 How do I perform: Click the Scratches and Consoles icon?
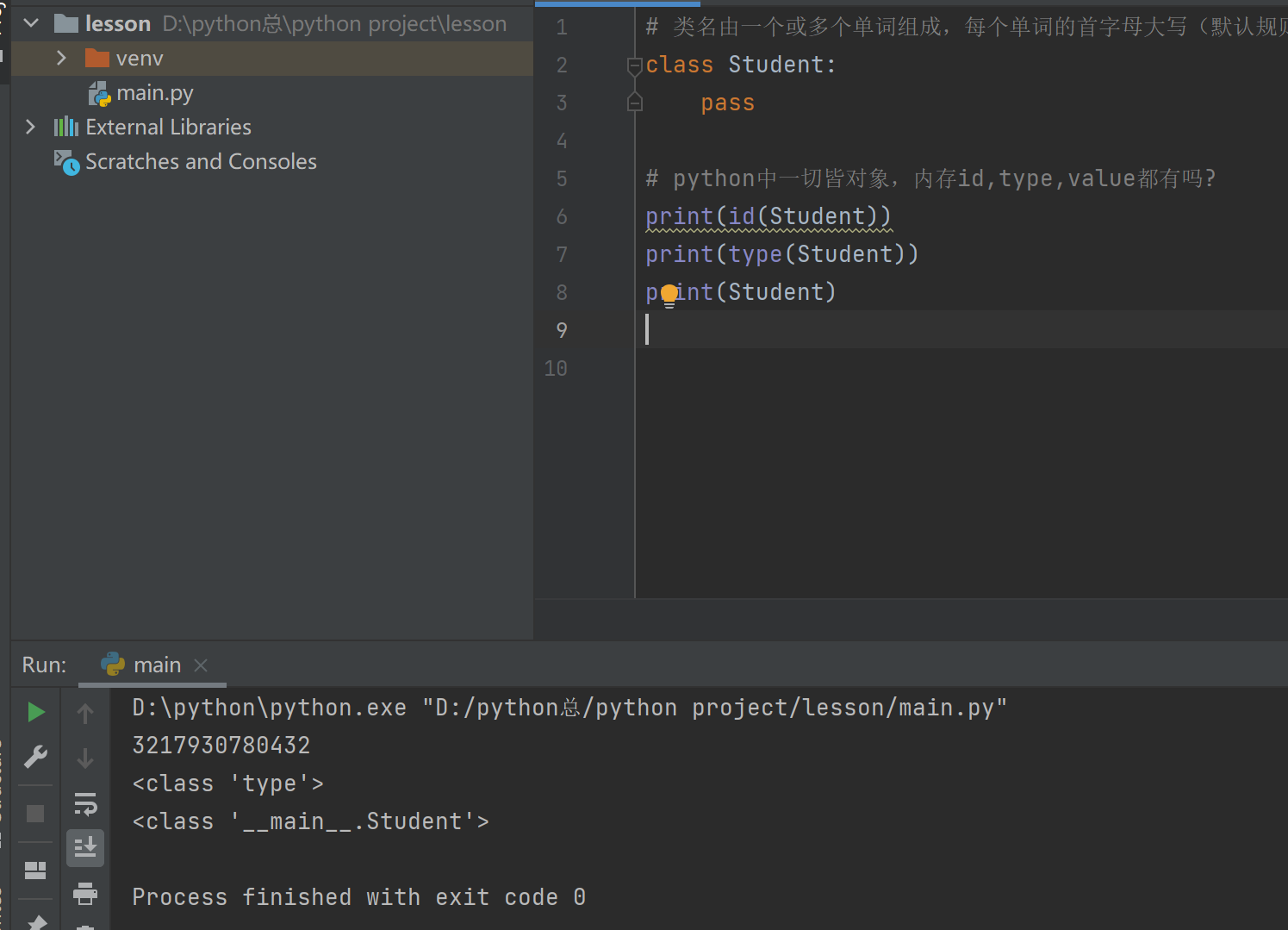[x=66, y=162]
